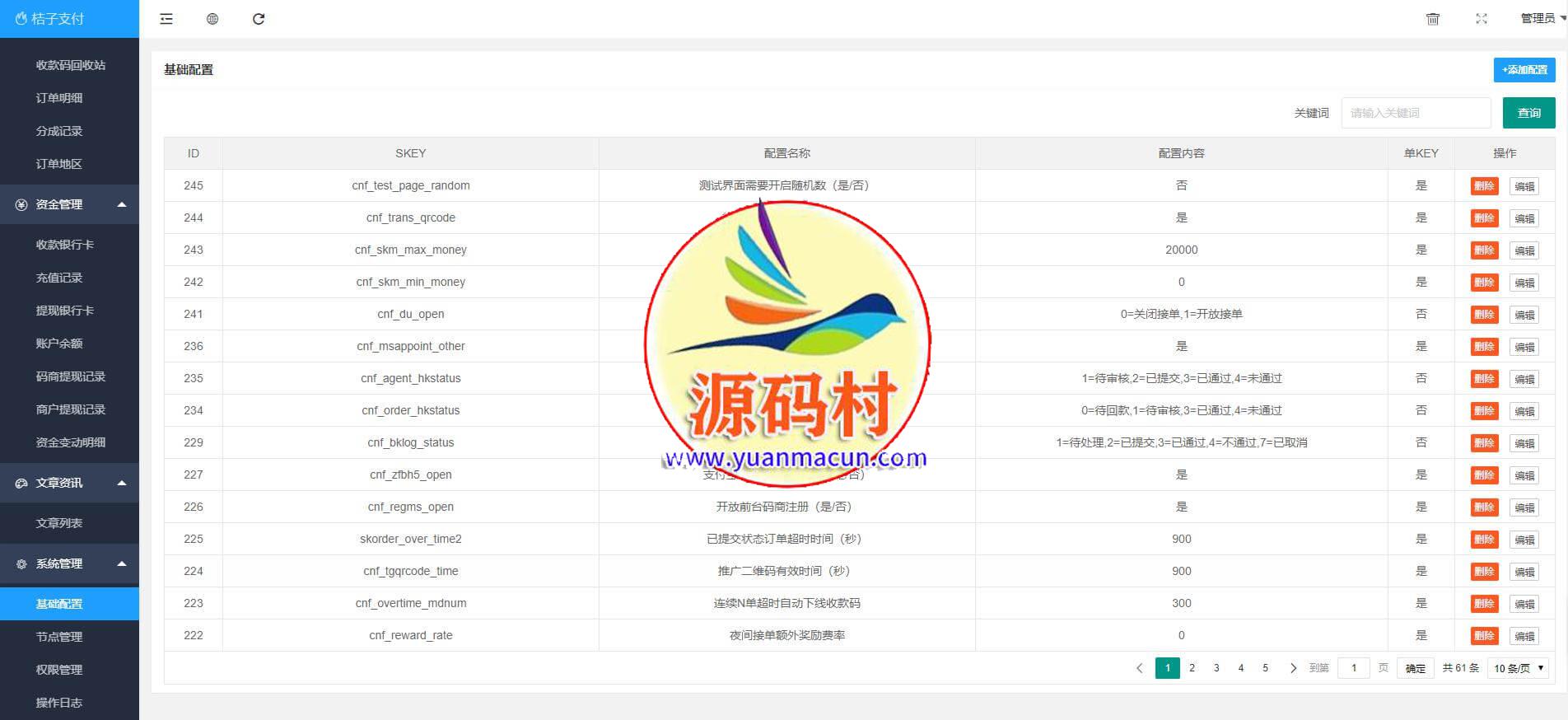Edit the cnf_regms_open config
The image size is (1568, 720).
1524,507
